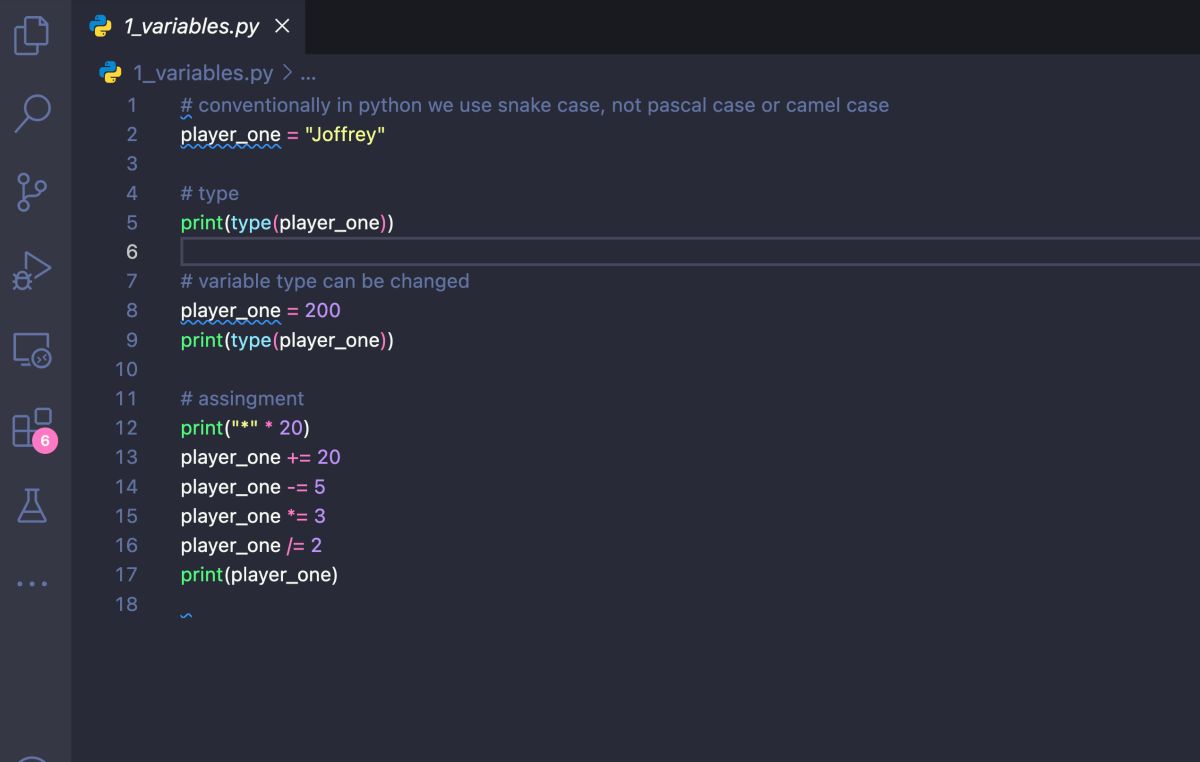Click line number 18 in gutter
1200x762 pixels.
[126, 604]
